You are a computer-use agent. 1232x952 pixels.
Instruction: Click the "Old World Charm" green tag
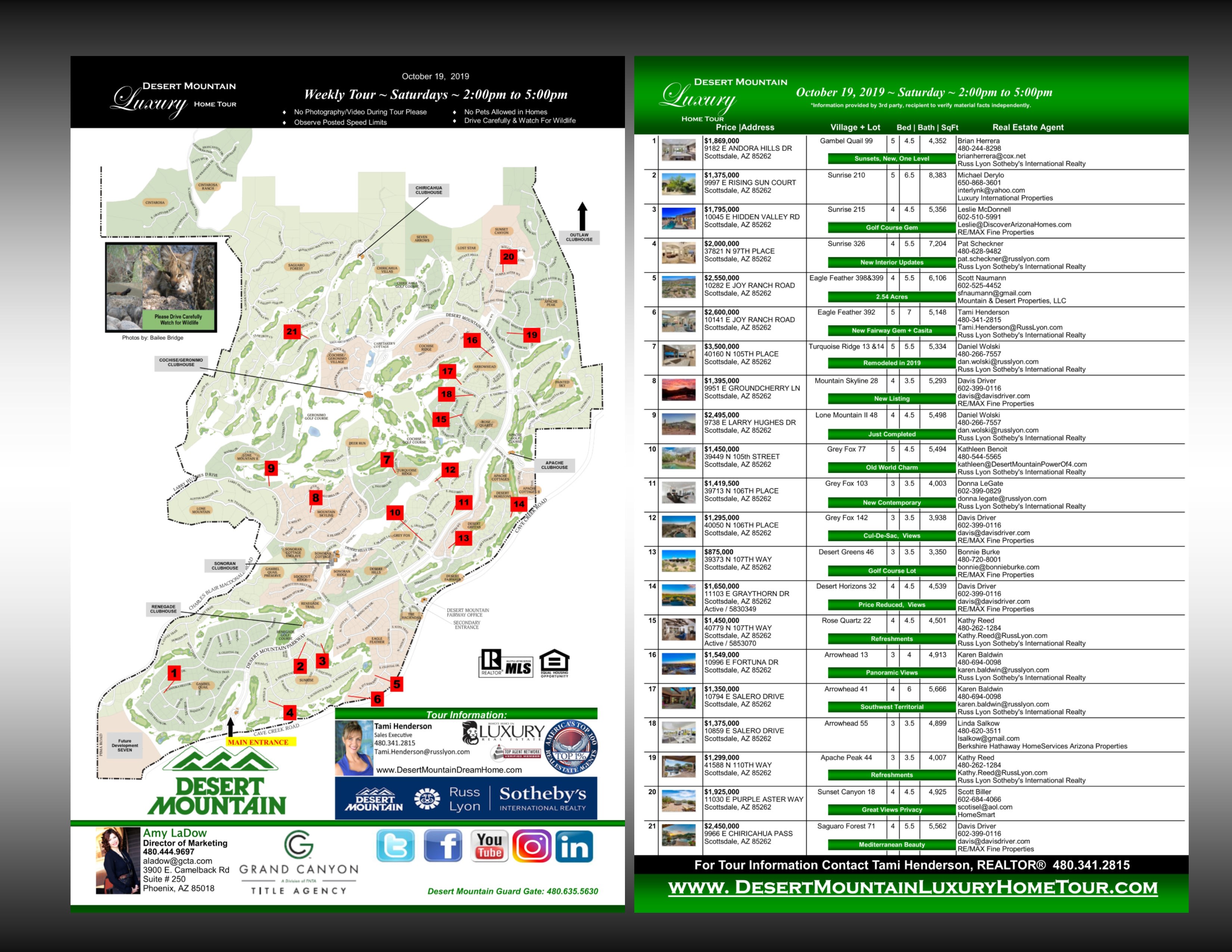tap(891, 467)
